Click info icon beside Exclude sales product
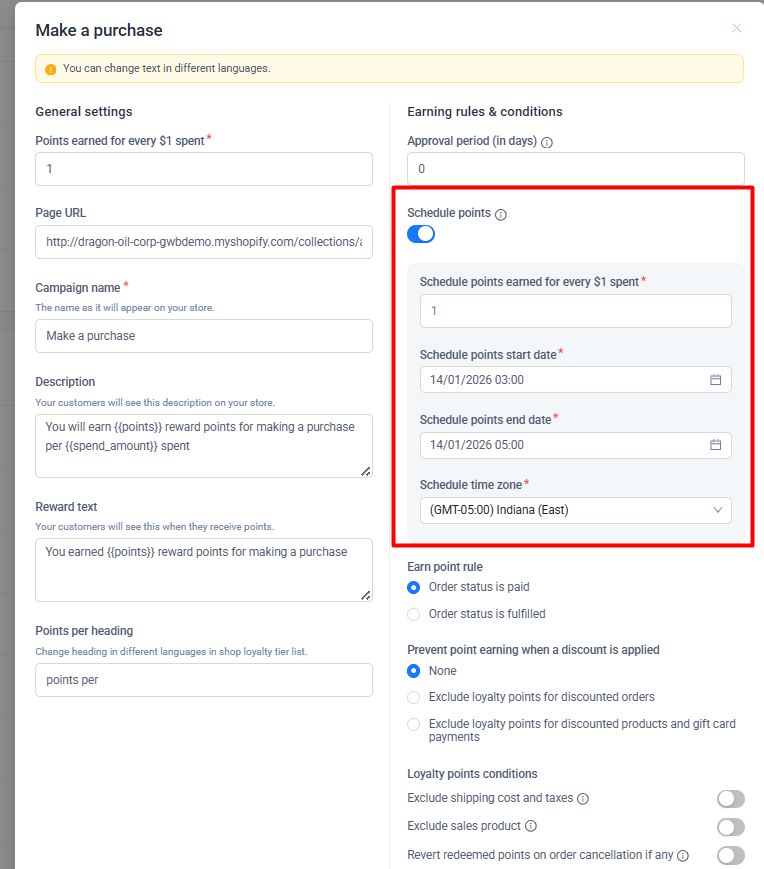 click(531, 826)
